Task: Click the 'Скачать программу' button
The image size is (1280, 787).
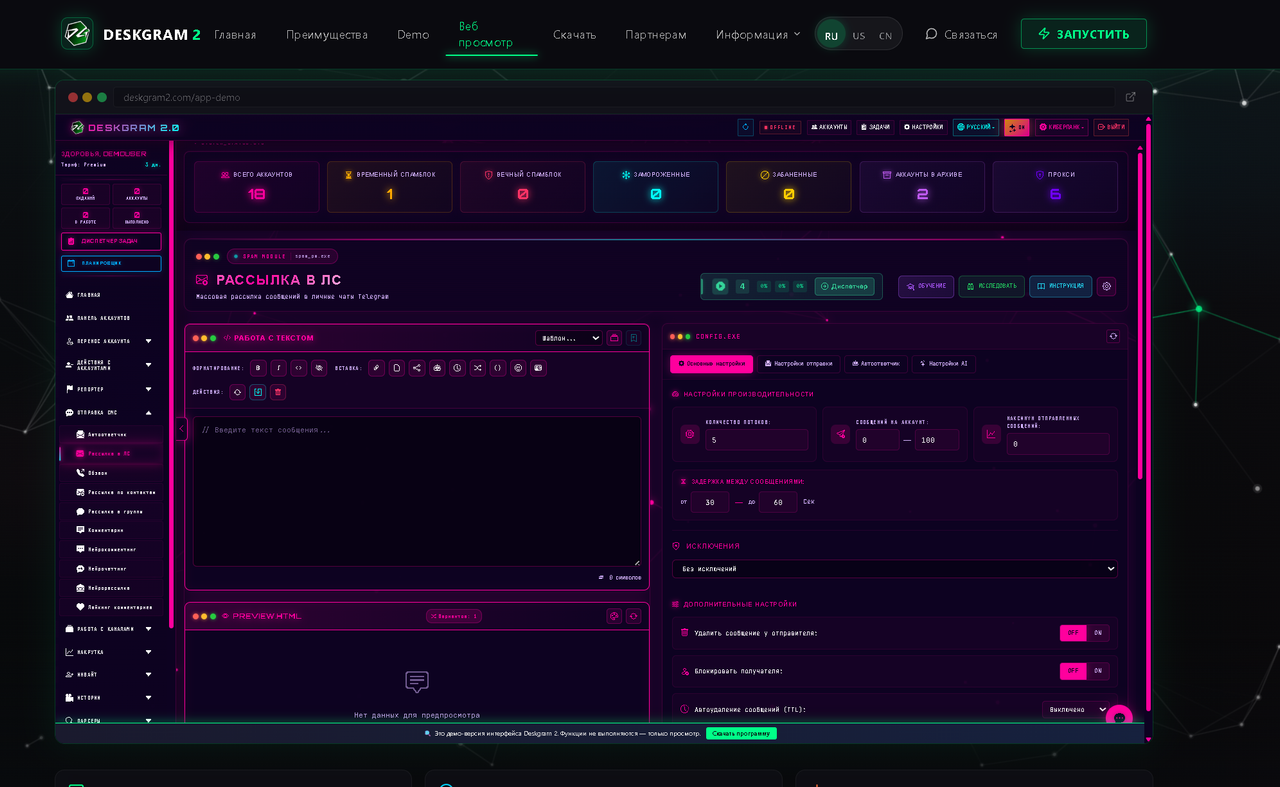Action: click(741, 733)
